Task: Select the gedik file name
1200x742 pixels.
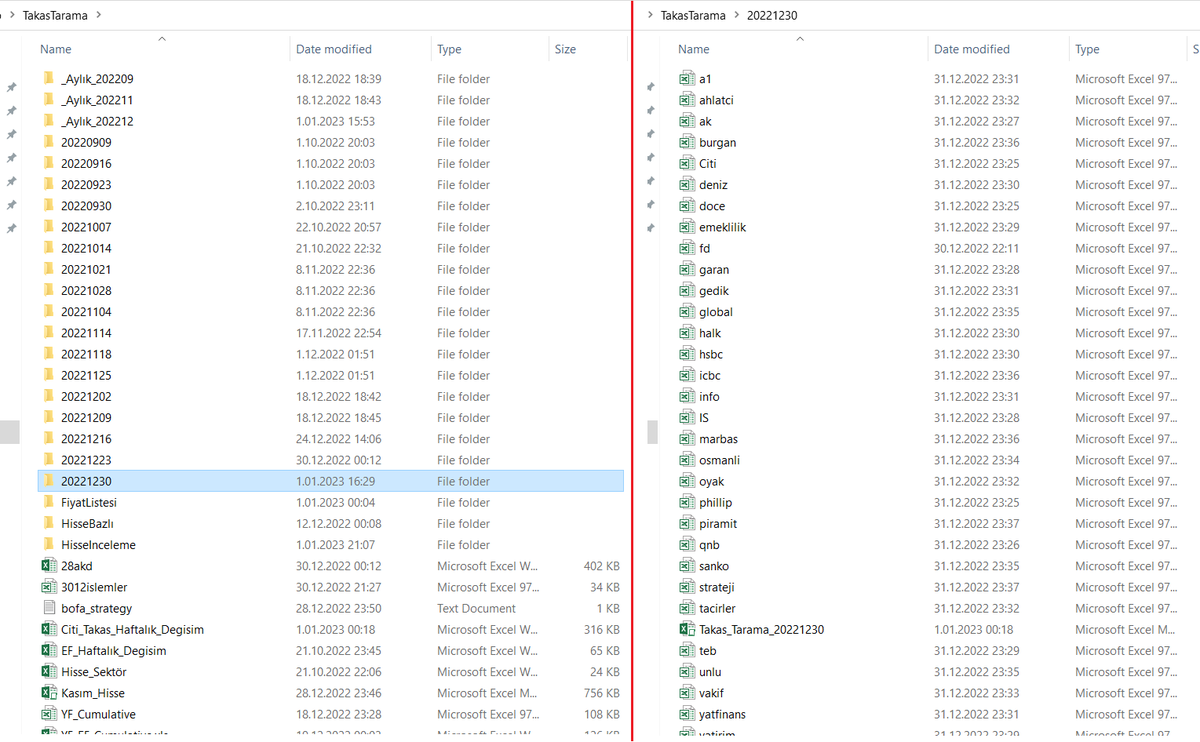Action: (714, 291)
